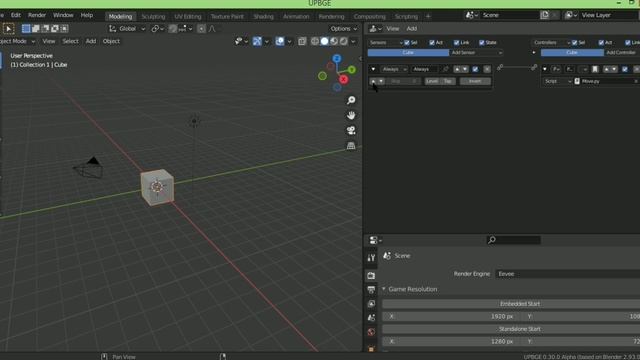The image size is (640, 360).
Task: Switch to the Shading workspace tab
Action: click(263, 16)
